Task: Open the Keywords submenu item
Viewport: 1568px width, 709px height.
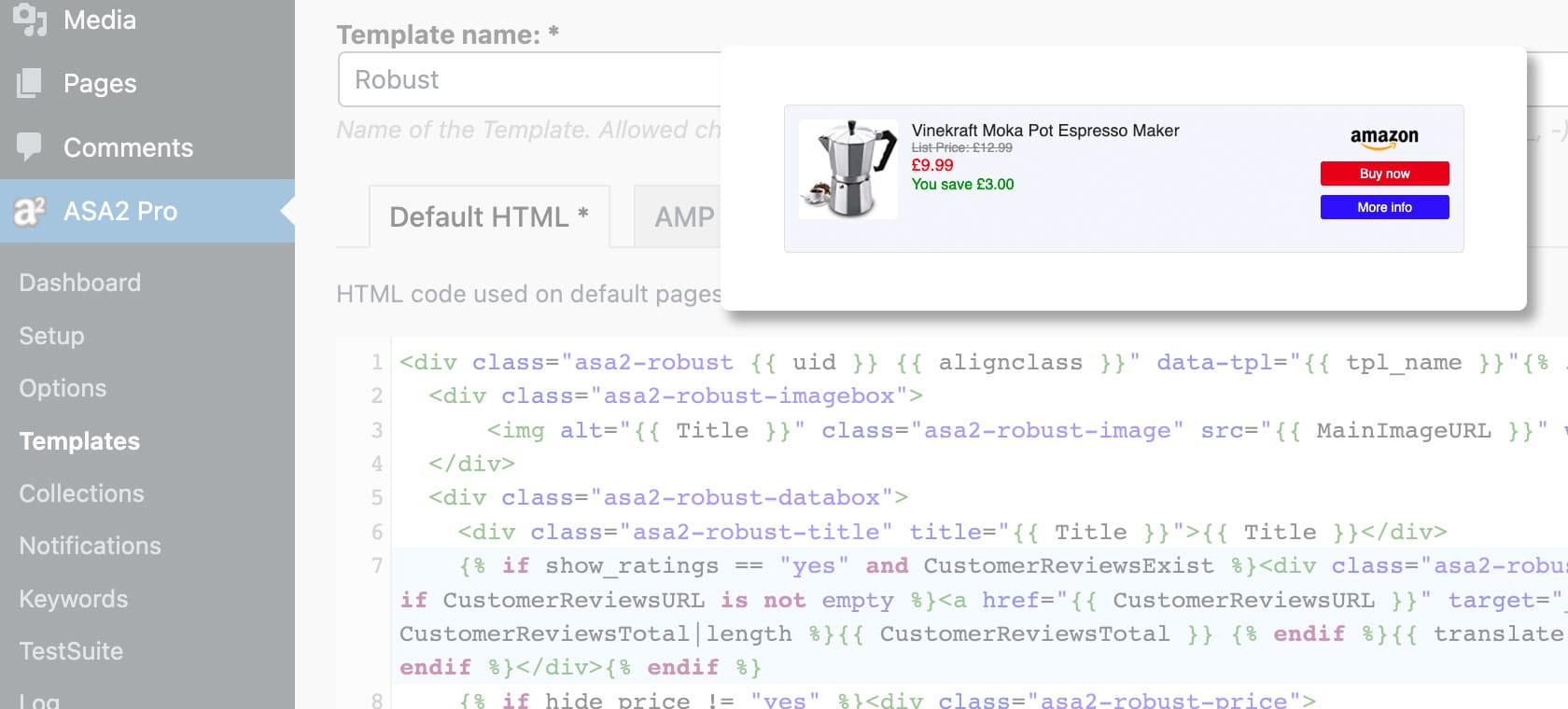Action: tap(74, 599)
